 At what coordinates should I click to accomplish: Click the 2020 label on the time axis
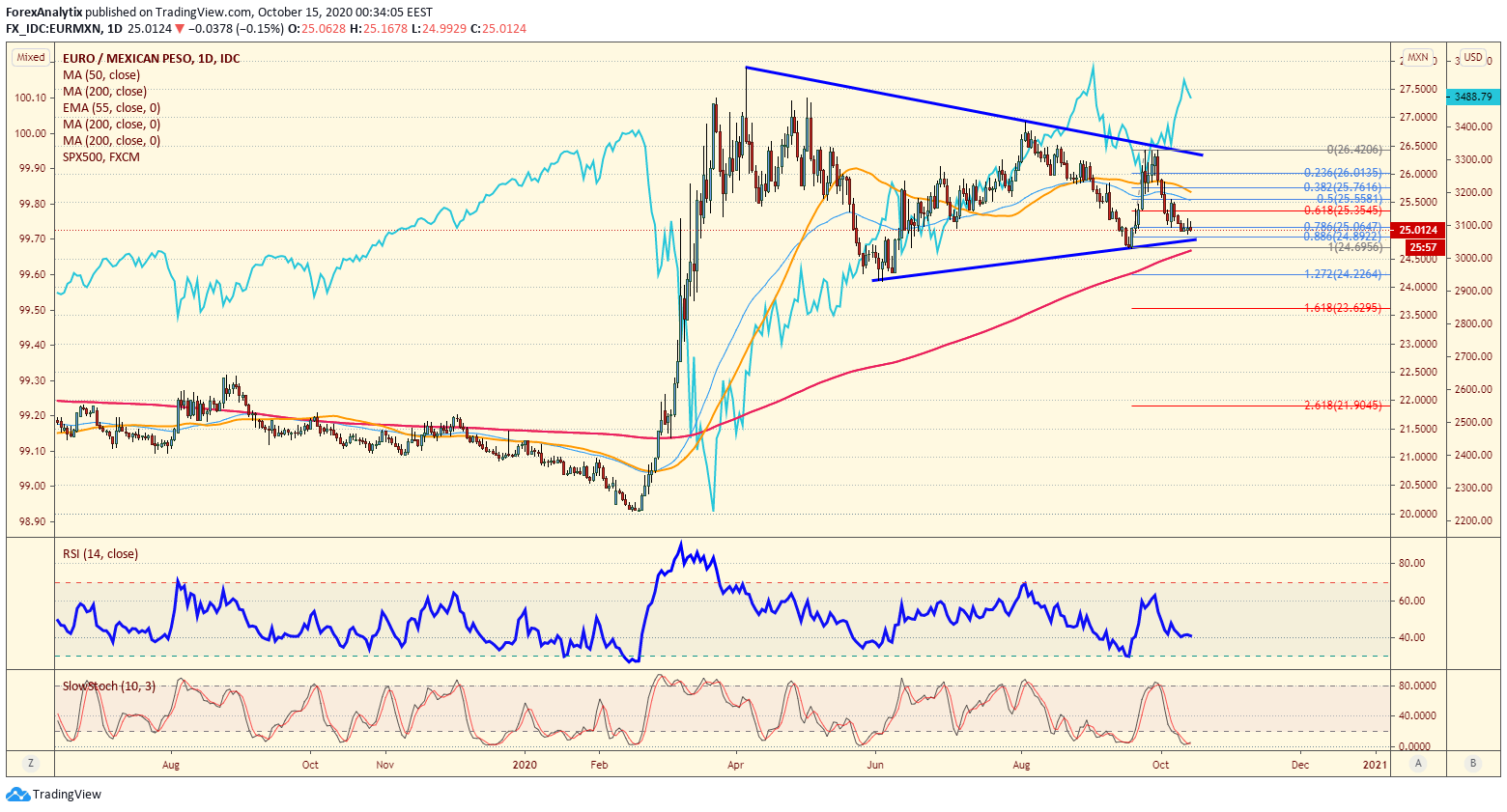525,765
